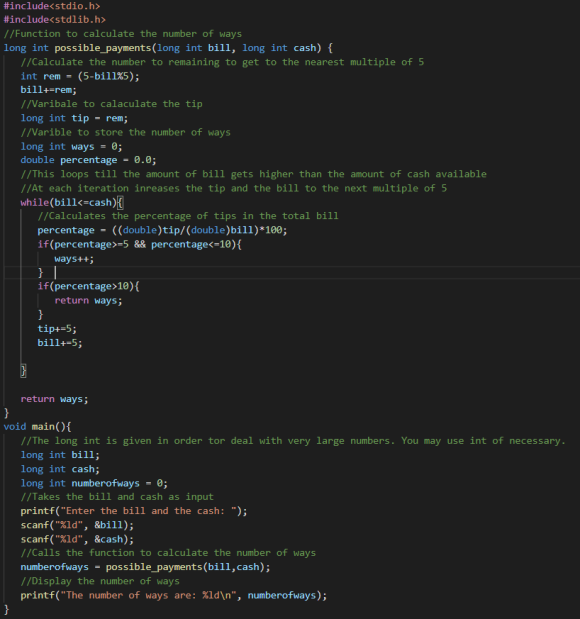
Task: Click the stdlib.h include directive
Action: point(54,19)
